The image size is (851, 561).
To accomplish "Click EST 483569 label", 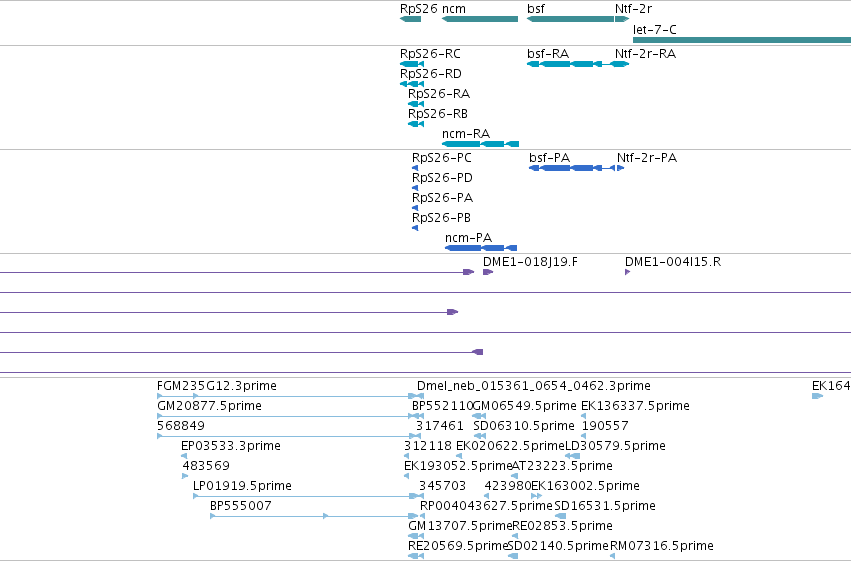I will pyautogui.click(x=206, y=466).
